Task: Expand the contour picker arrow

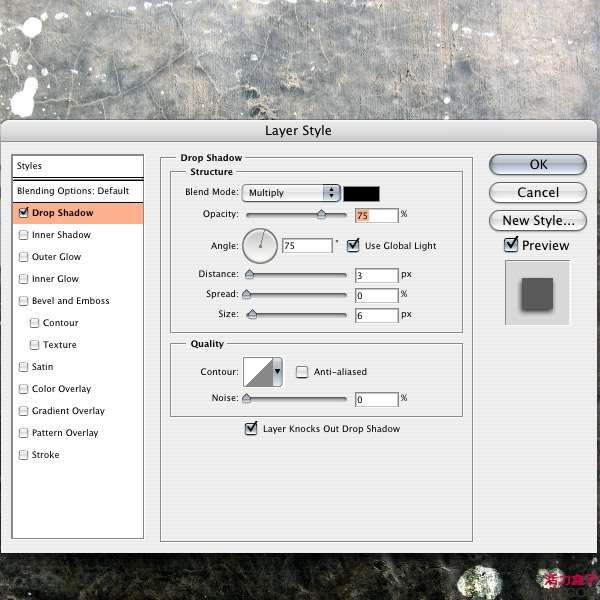Action: [277, 372]
